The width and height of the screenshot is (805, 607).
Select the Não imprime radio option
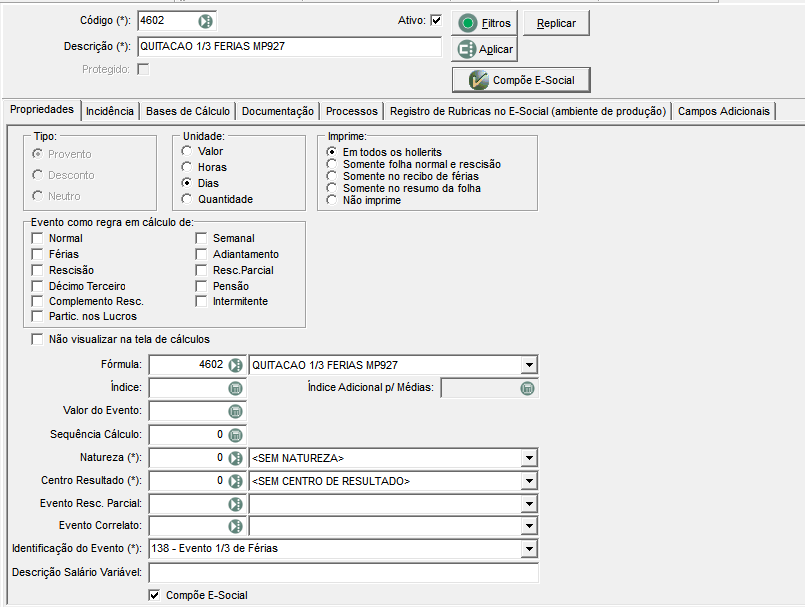[332, 200]
